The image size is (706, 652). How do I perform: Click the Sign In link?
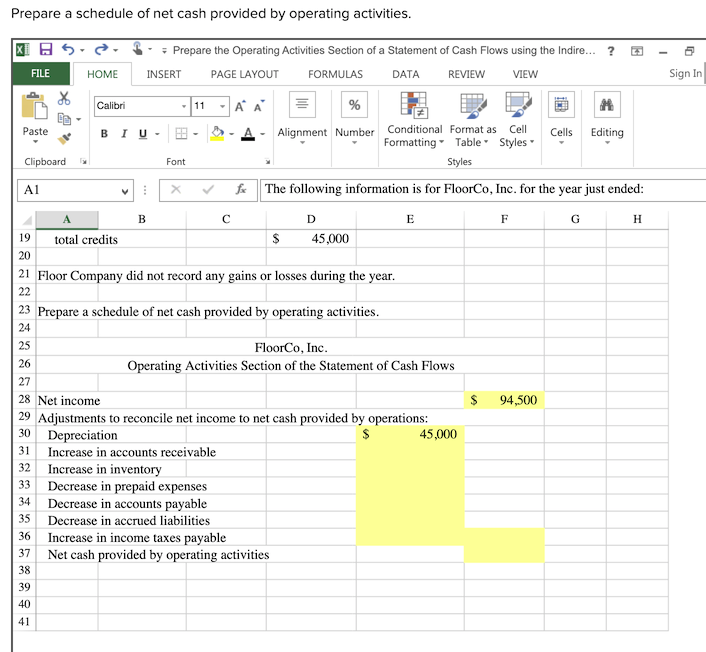[685, 73]
